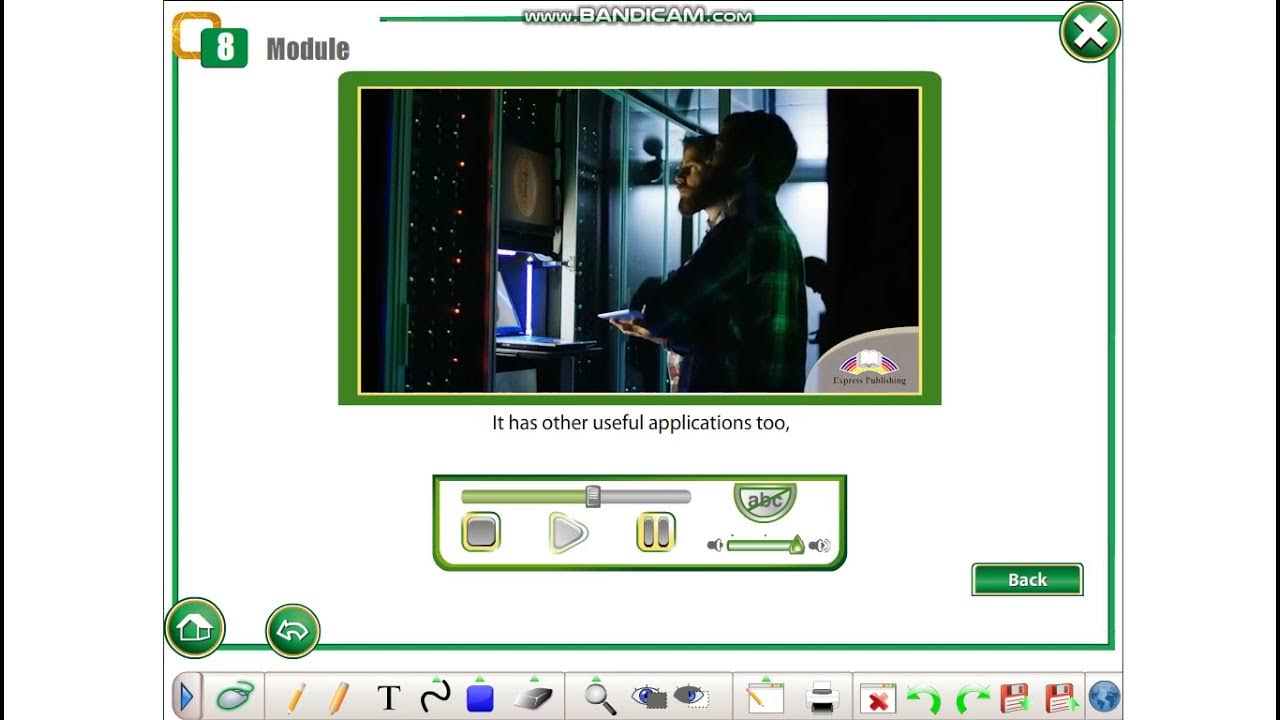1280x720 pixels.
Task: Click the play button in player controls
Action: pyautogui.click(x=568, y=533)
